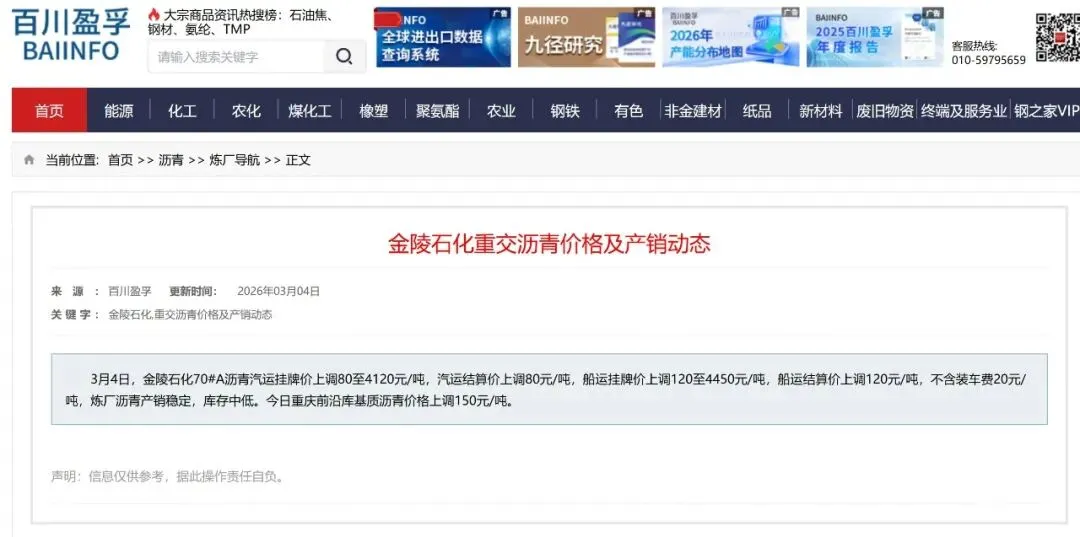Open the 九径研究 ad banner
1080x537 pixels.
click(x=586, y=37)
